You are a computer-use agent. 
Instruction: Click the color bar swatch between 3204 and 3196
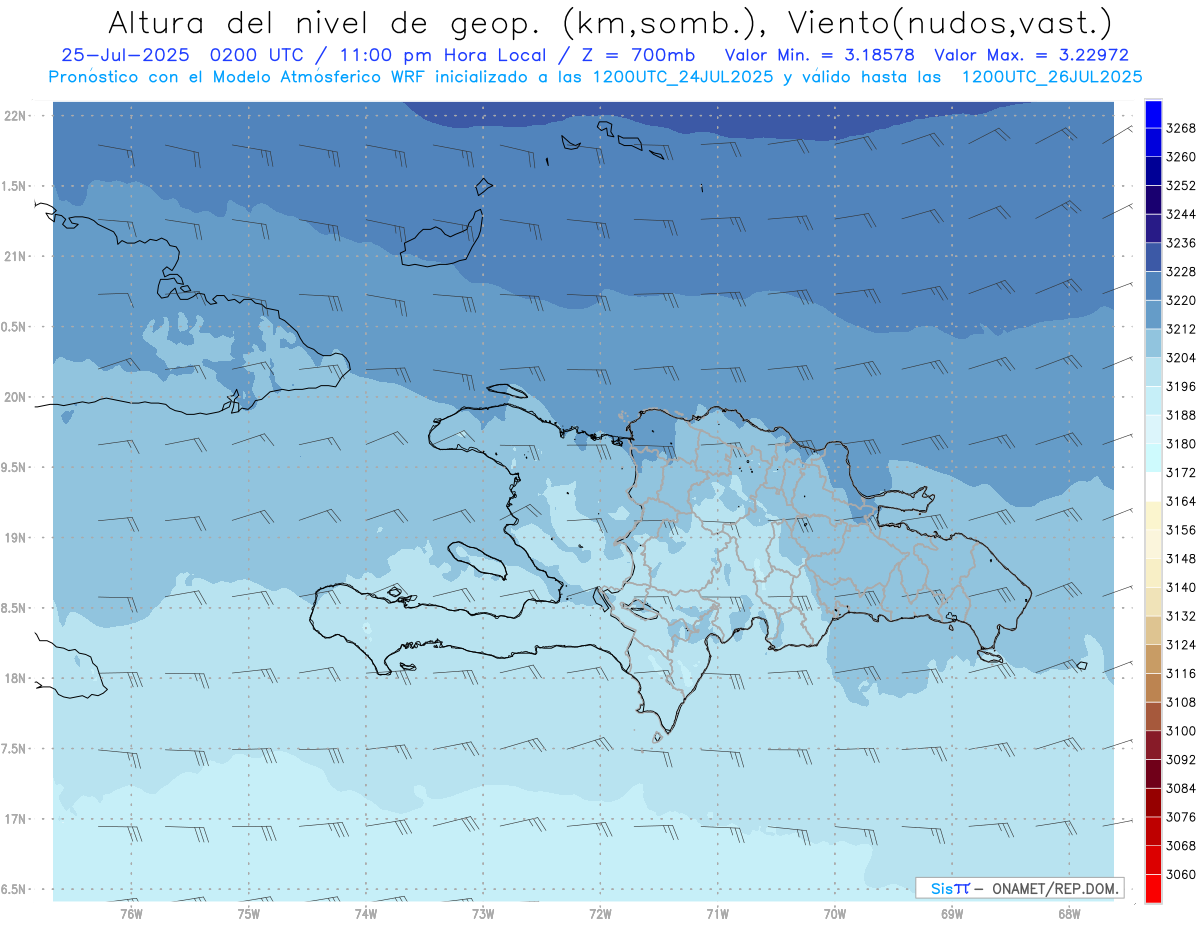1153,372
